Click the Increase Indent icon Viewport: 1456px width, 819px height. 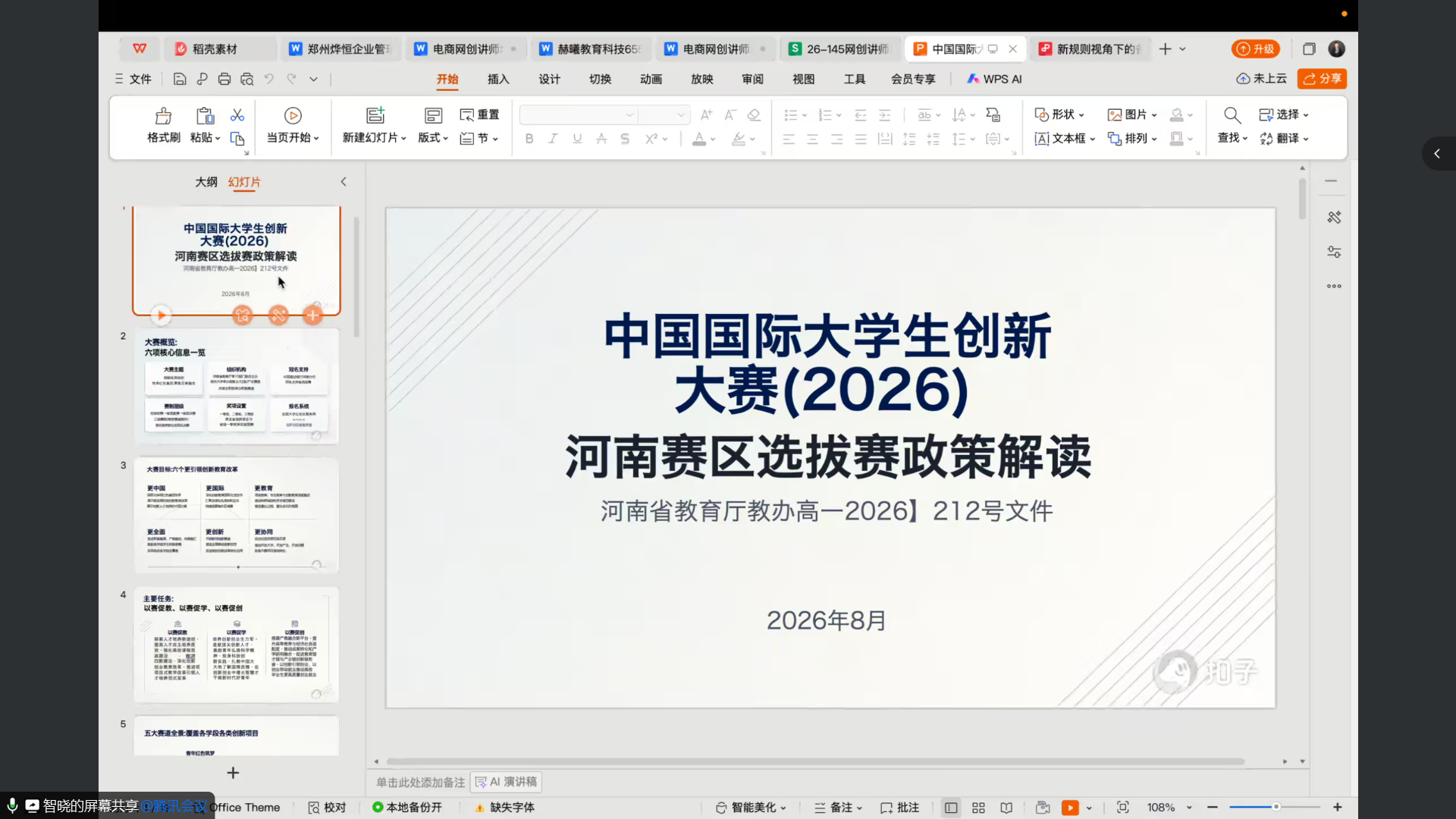pos(885,115)
